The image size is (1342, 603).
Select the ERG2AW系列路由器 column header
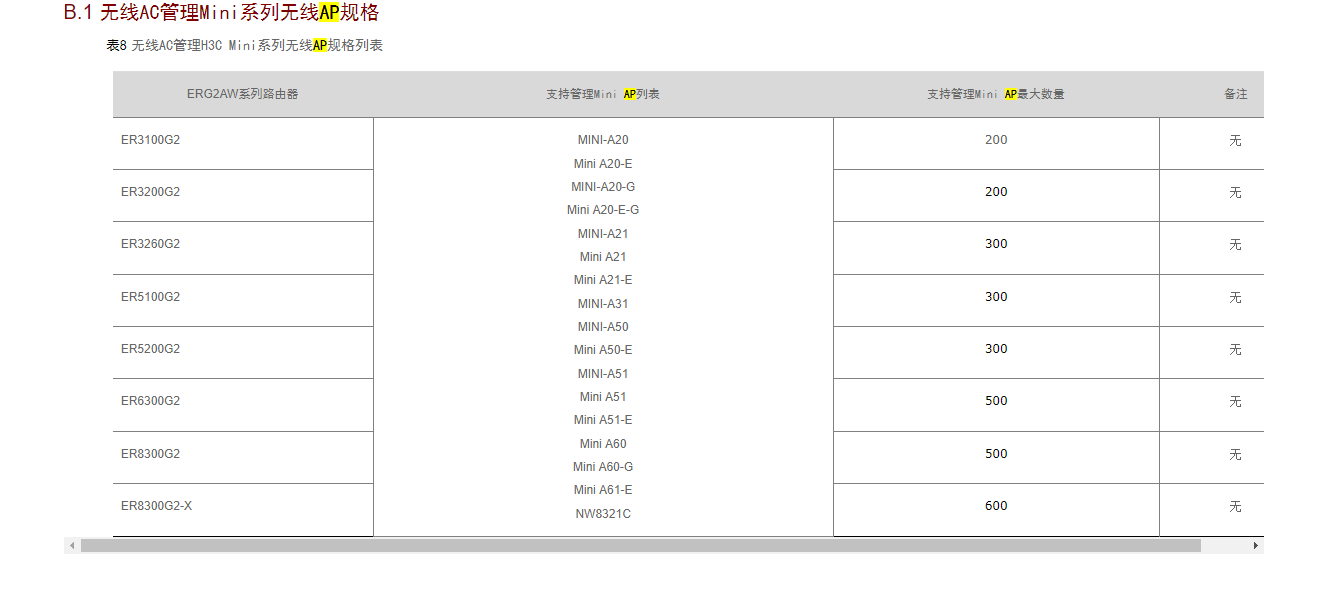coord(242,94)
